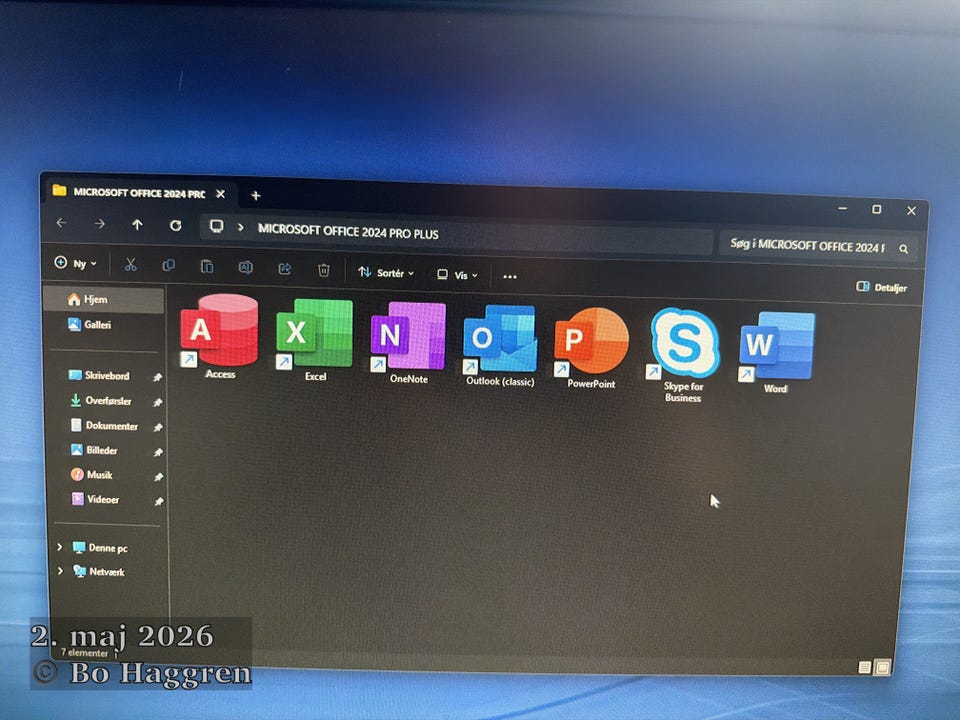
Task: Click the search magnifier icon
Action: click(904, 249)
